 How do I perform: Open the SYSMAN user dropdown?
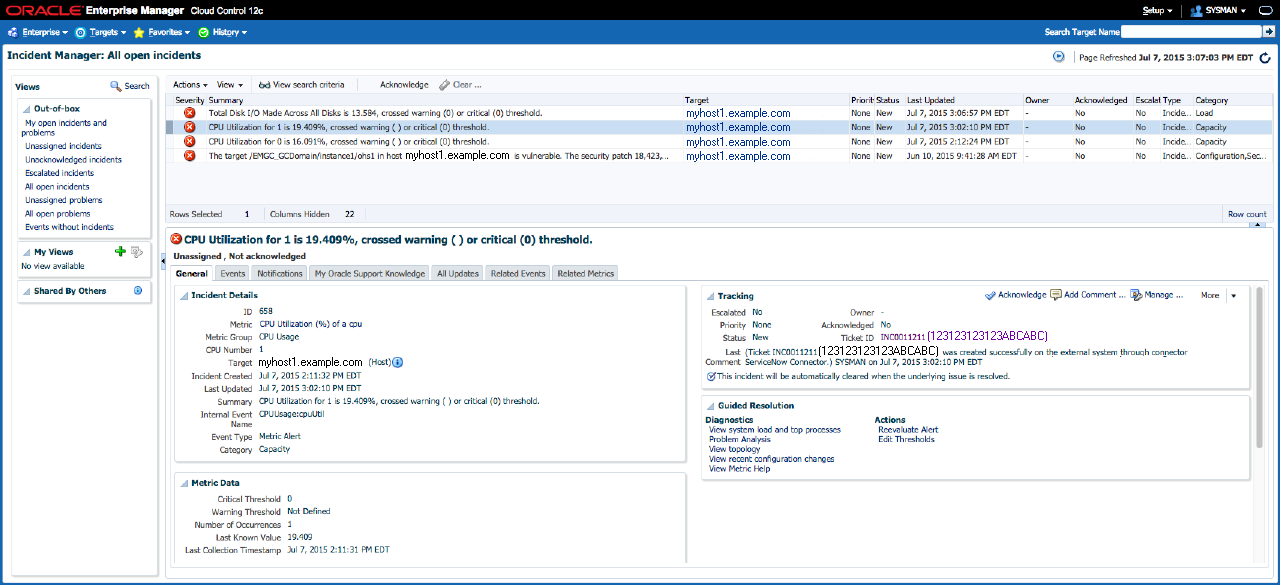pos(1219,10)
